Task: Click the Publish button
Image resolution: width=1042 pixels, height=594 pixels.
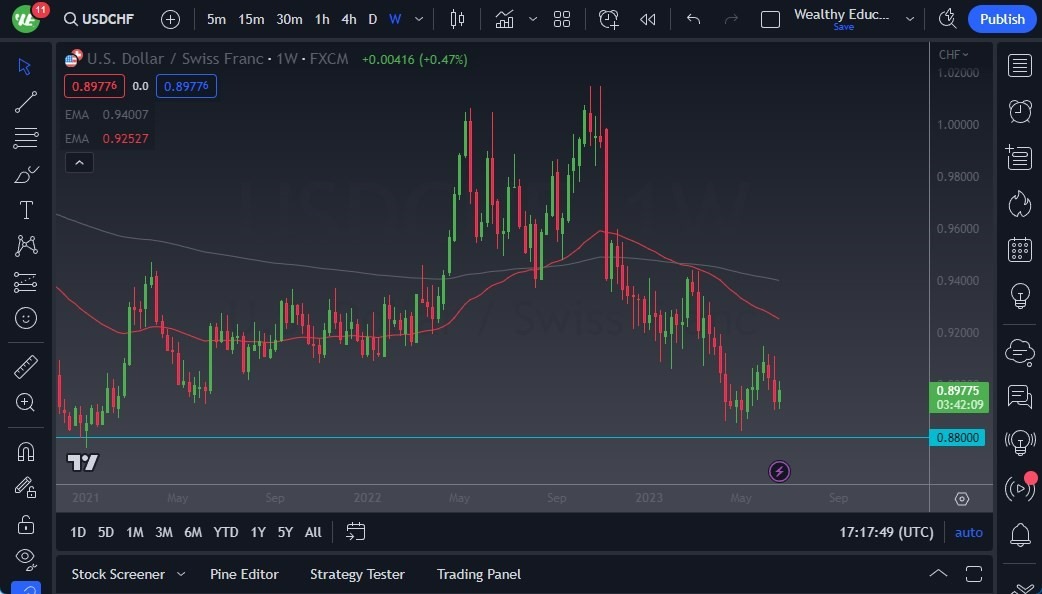Action: click(x=1001, y=18)
